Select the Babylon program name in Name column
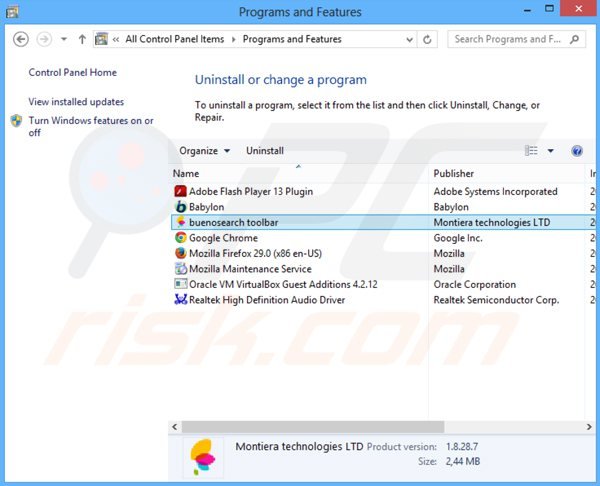The width and height of the screenshot is (600, 486). (207, 207)
